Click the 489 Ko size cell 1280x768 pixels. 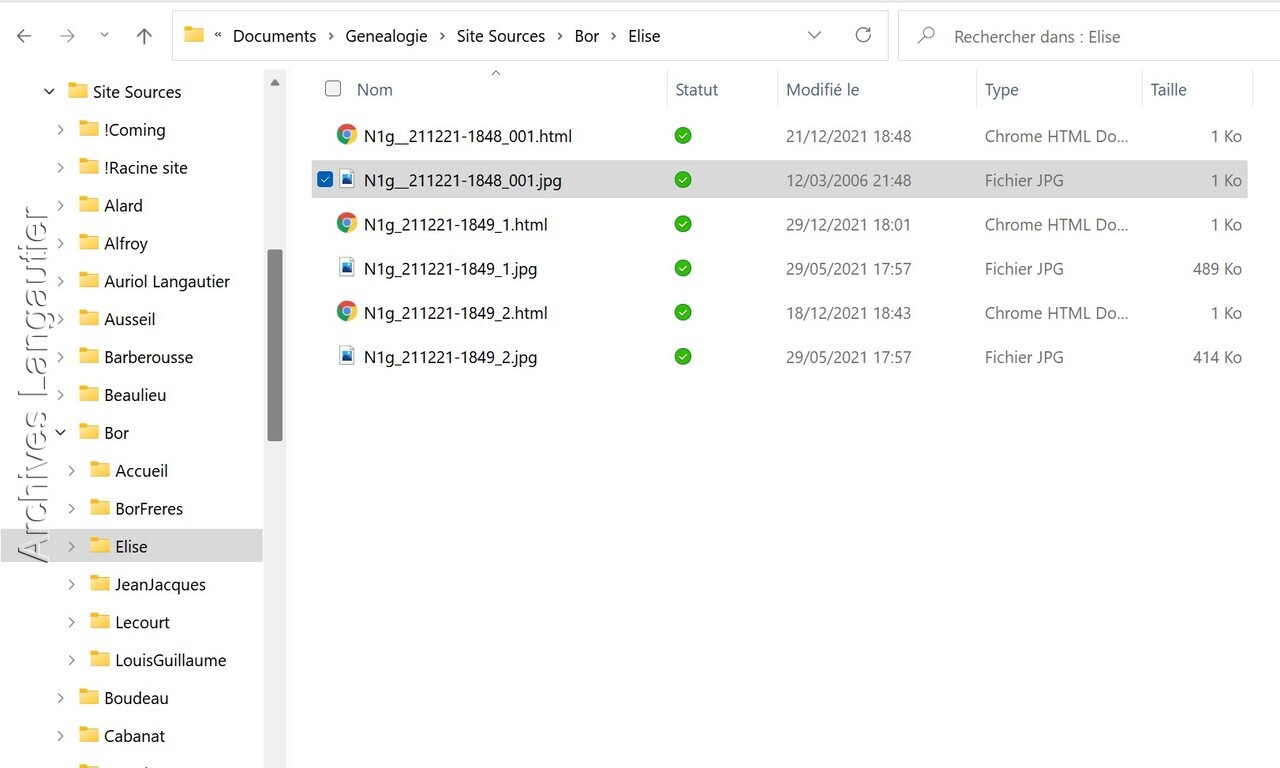1217,269
